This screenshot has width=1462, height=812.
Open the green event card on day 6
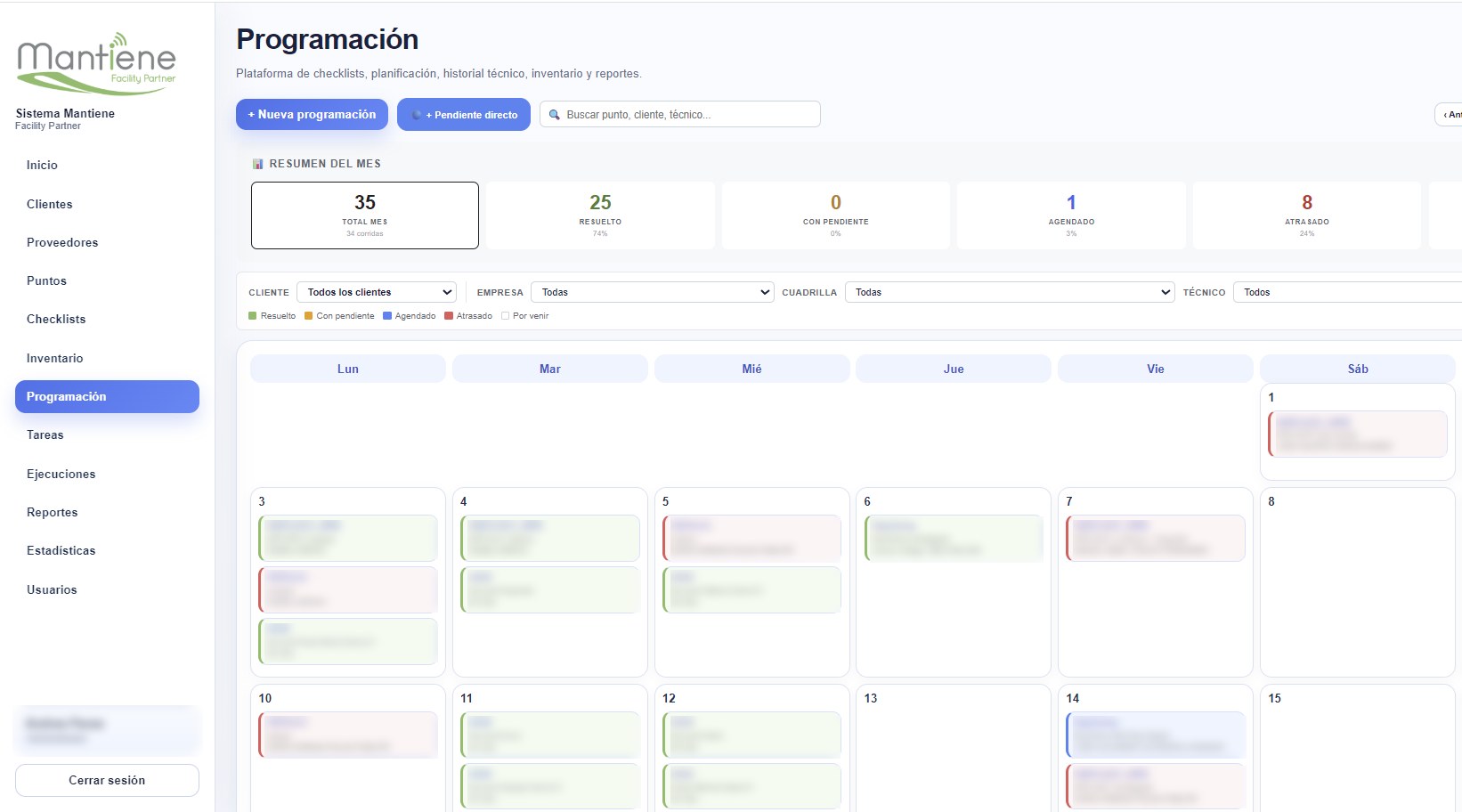coord(954,538)
